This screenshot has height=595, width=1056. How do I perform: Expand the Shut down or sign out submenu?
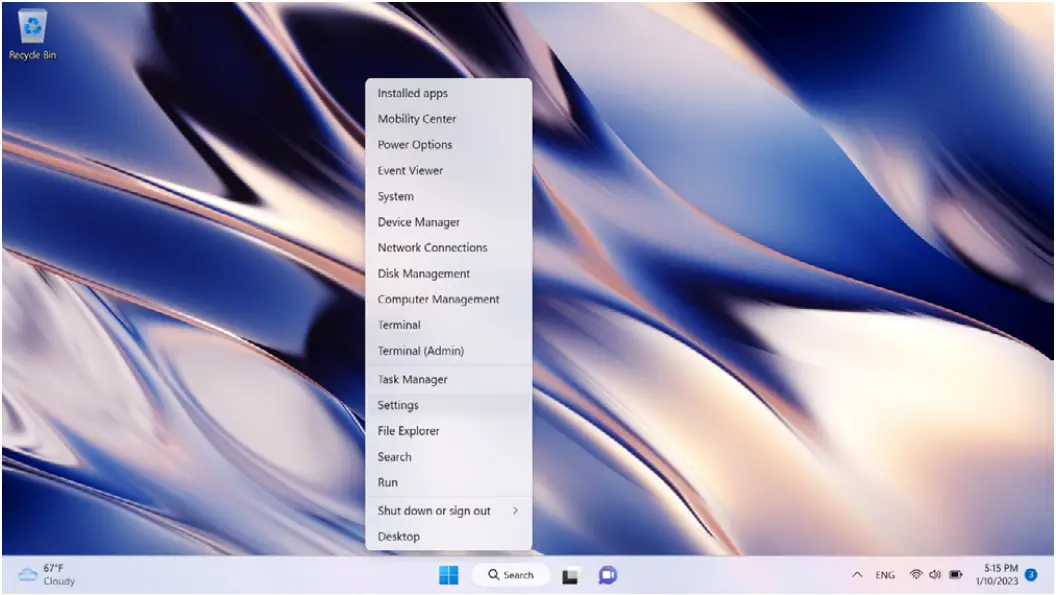click(434, 510)
